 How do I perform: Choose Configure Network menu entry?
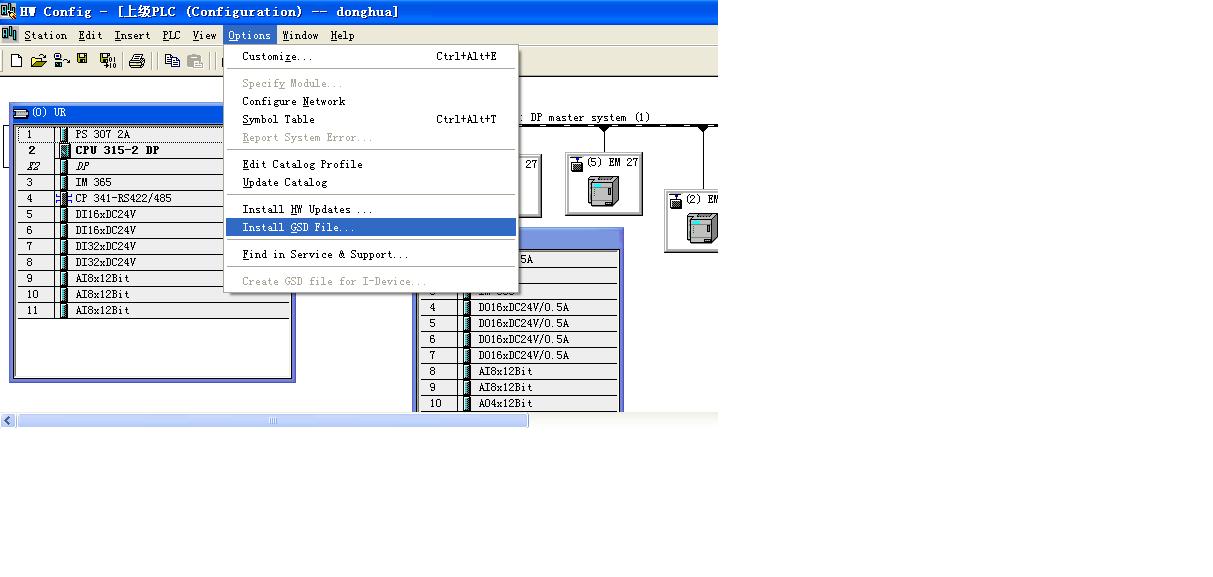tap(371, 101)
